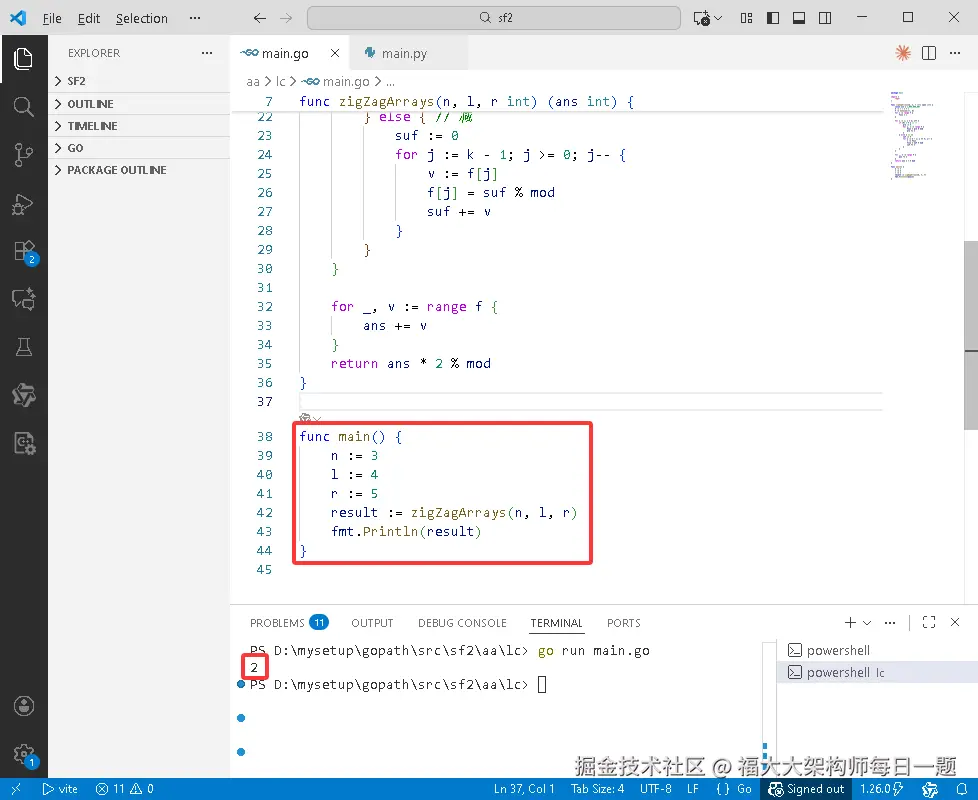Open the Accounts icon in activity bar
Viewport: 978px width, 800px height.
point(24,706)
